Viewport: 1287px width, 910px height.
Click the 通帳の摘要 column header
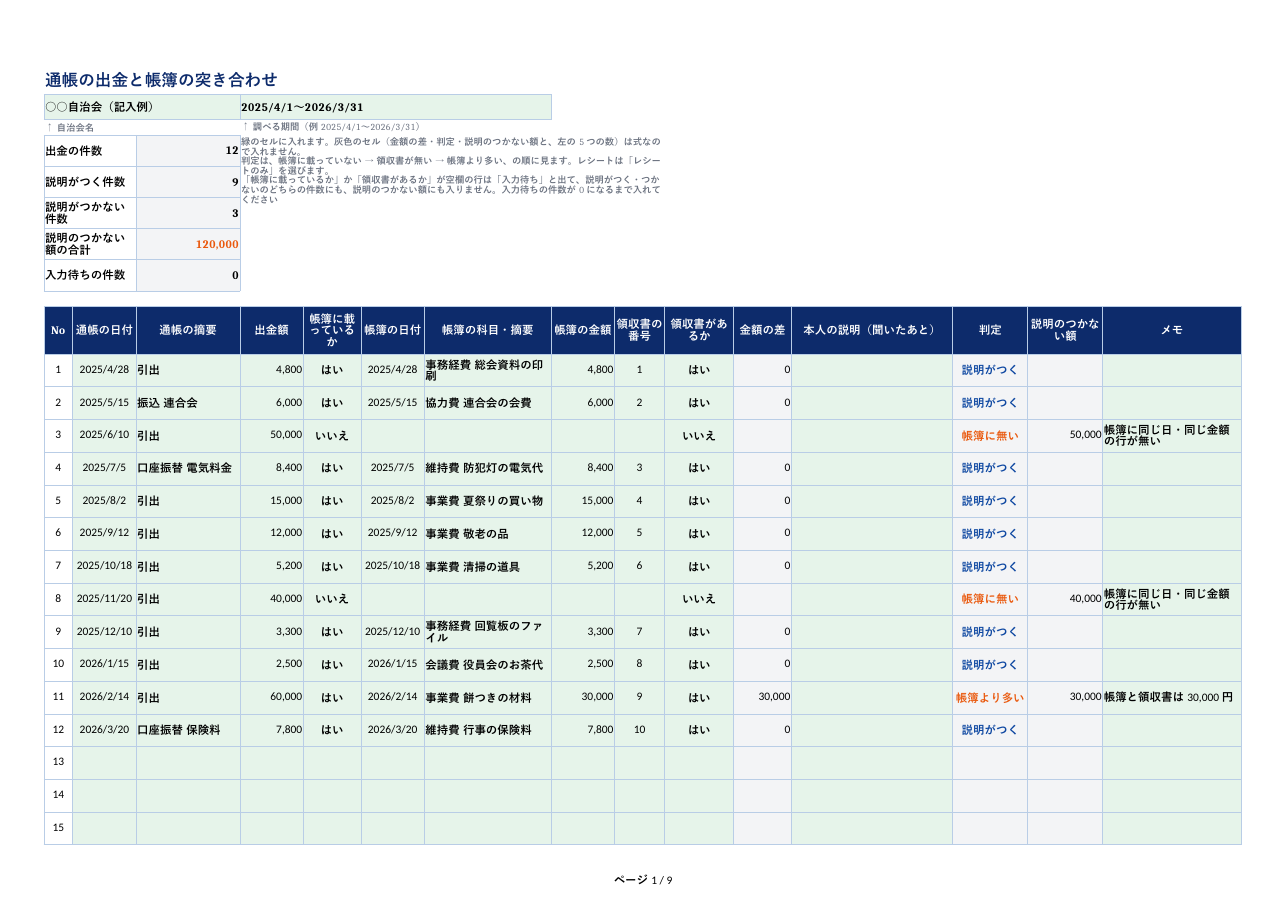click(x=188, y=330)
